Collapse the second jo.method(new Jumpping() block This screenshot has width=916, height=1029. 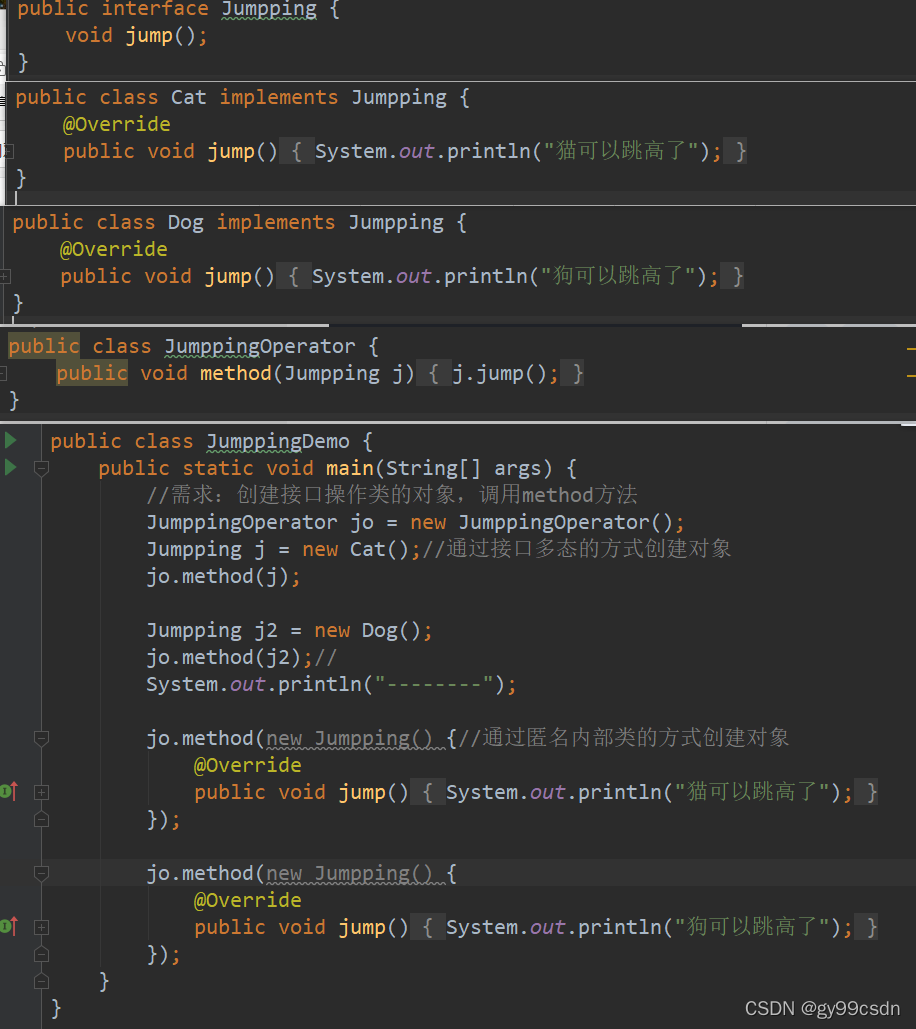pos(41,873)
